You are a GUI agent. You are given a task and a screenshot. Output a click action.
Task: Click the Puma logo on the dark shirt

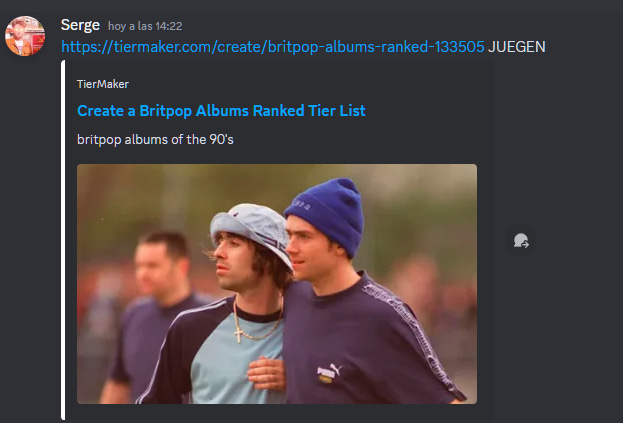click(329, 373)
